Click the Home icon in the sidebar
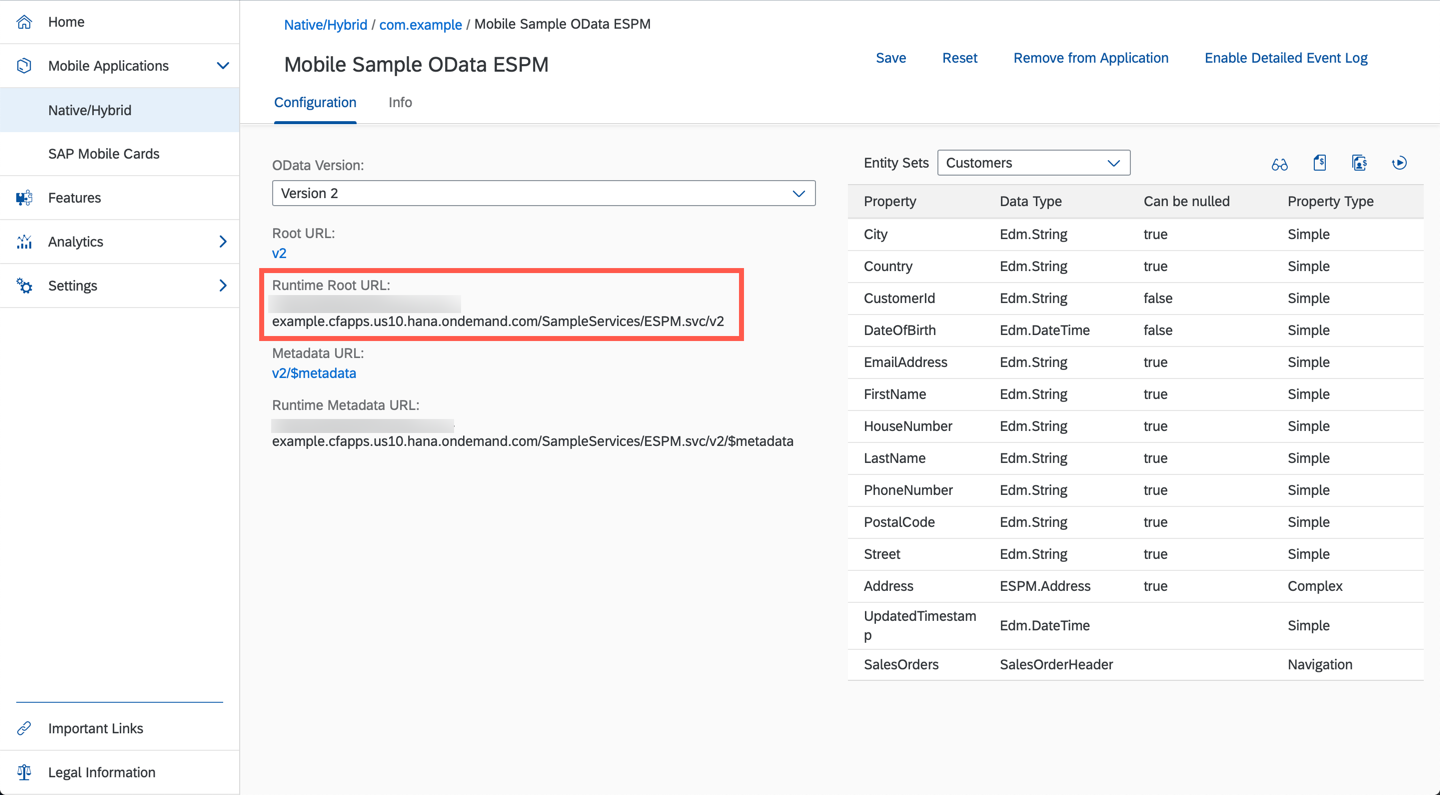Screen dimensions: 1440x795 [x=24, y=22]
